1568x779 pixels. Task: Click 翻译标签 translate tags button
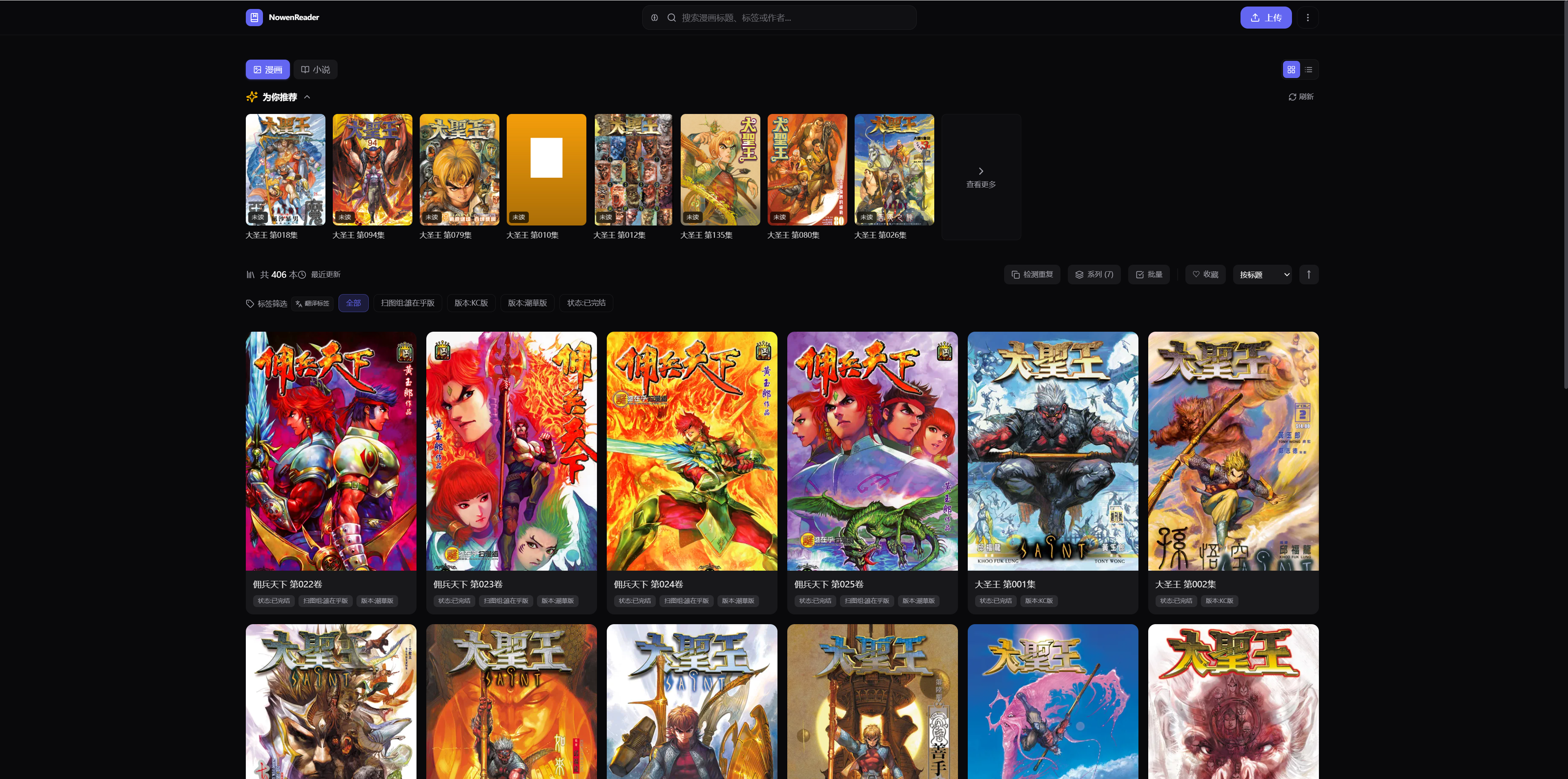[x=312, y=304]
